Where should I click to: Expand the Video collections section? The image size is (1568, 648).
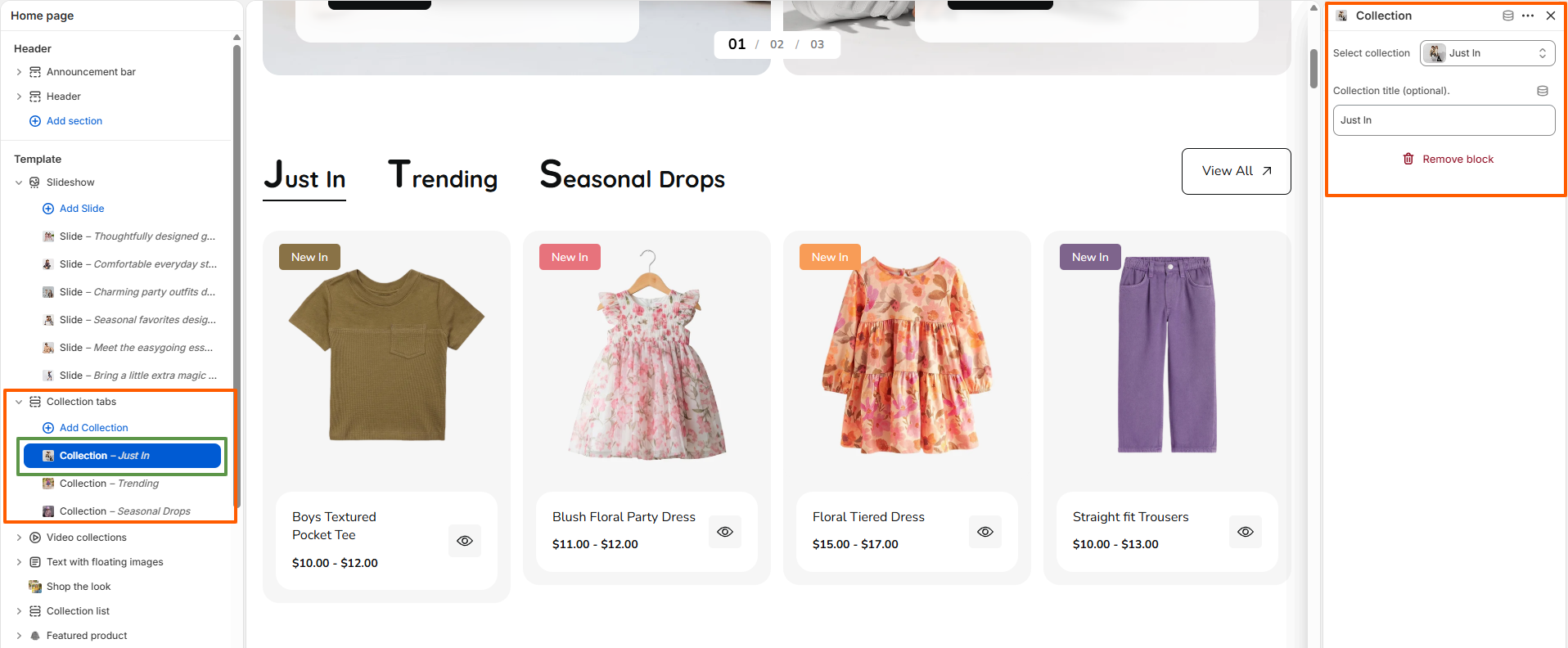click(x=19, y=538)
